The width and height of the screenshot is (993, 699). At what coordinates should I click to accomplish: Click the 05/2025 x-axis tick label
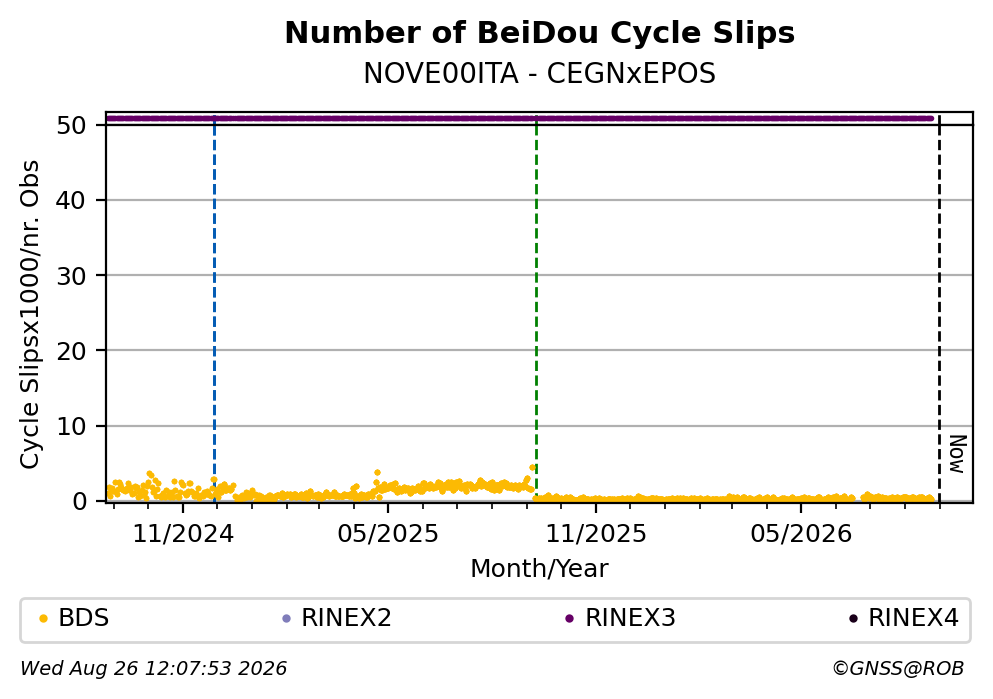(388, 534)
